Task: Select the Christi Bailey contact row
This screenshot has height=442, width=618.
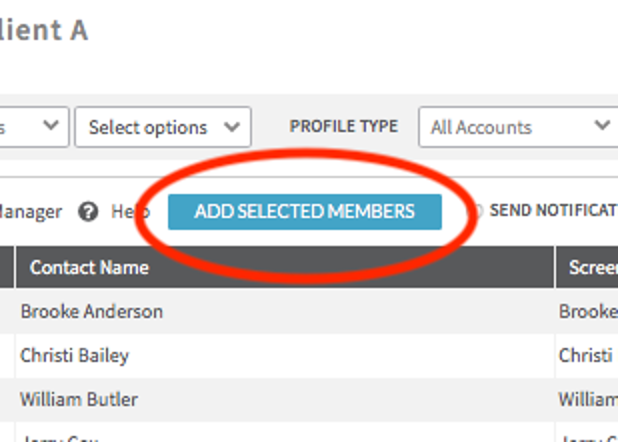Action: pos(285,356)
